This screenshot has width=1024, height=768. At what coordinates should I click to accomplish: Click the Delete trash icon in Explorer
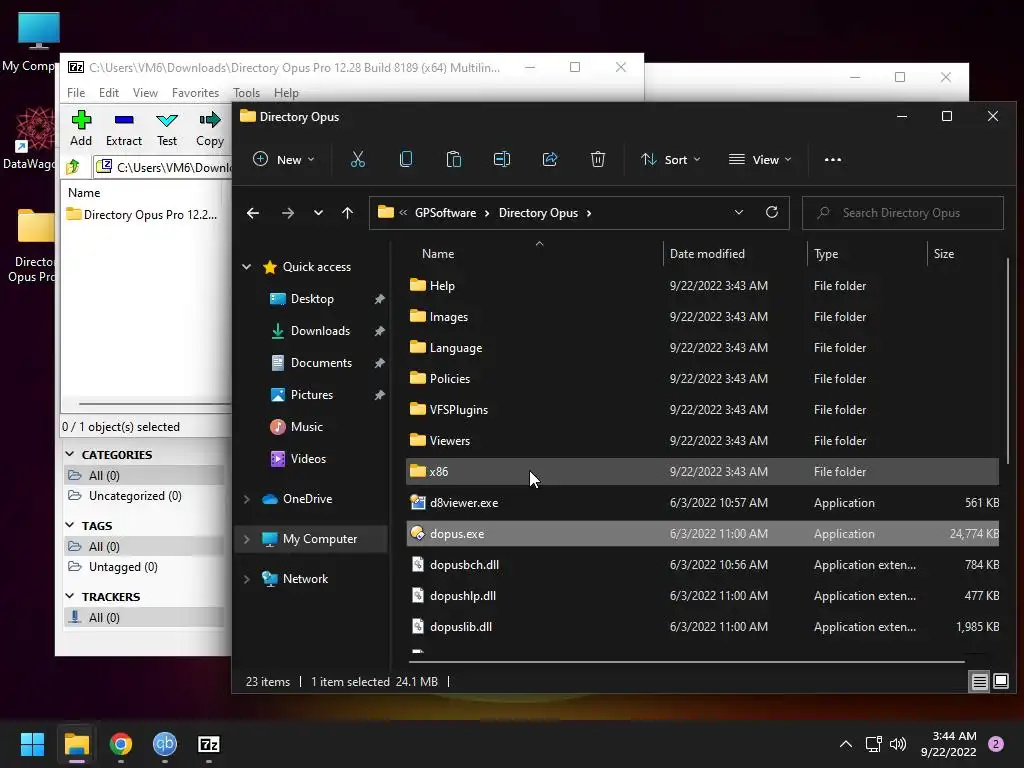598,159
